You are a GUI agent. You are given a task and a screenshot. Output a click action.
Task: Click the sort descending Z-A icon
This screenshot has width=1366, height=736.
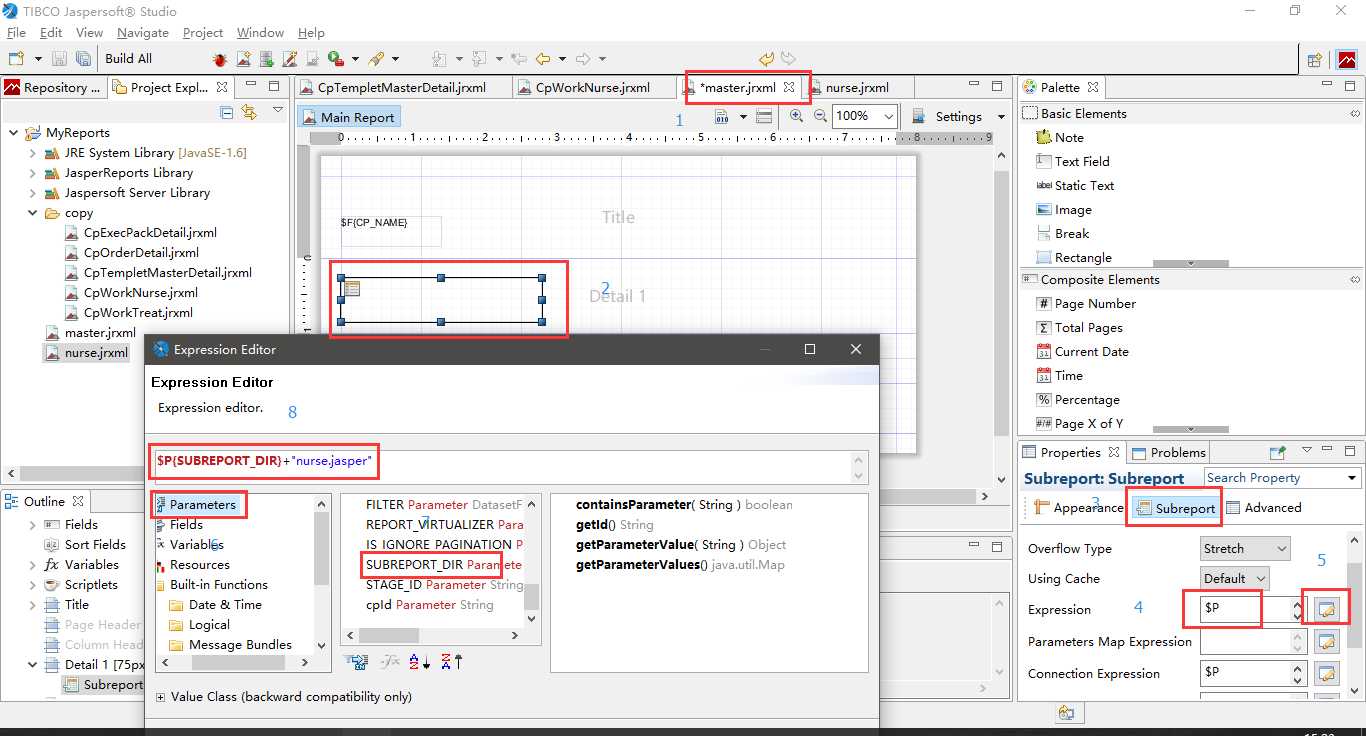(453, 661)
